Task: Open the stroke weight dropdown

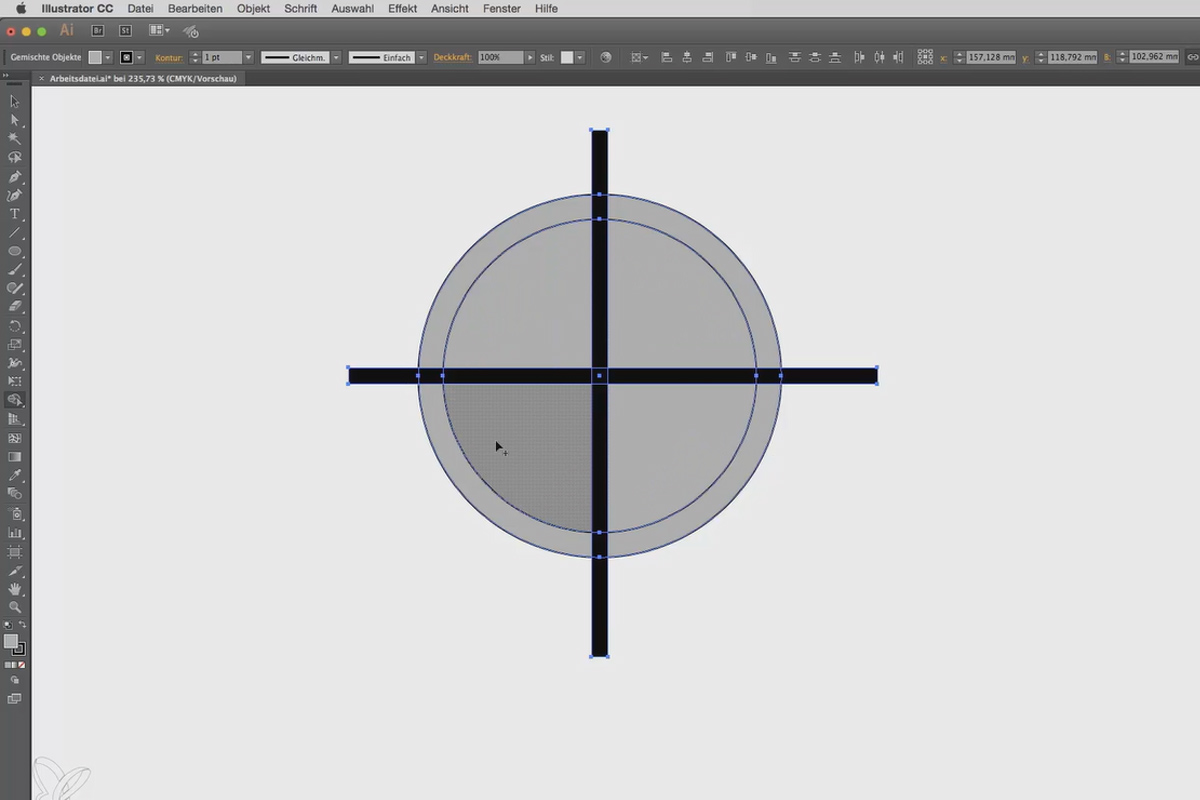Action: click(249, 57)
